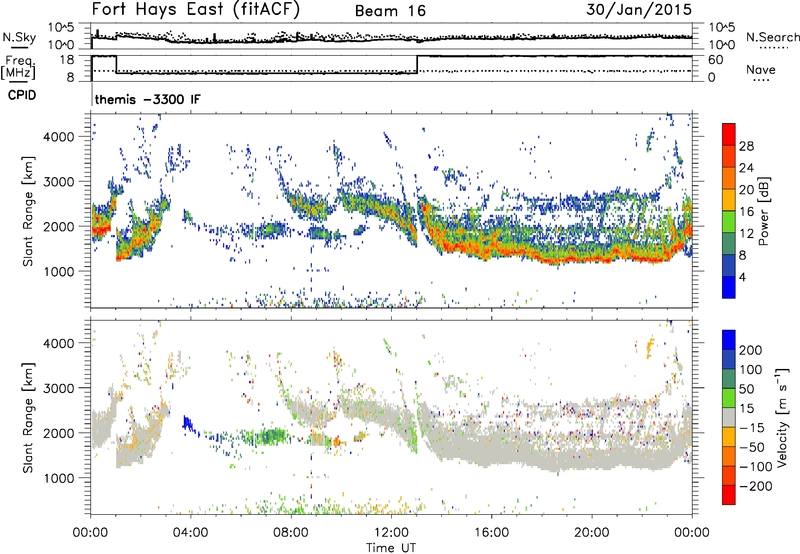Click the frequency step-up line near 13:00

coord(417,64)
